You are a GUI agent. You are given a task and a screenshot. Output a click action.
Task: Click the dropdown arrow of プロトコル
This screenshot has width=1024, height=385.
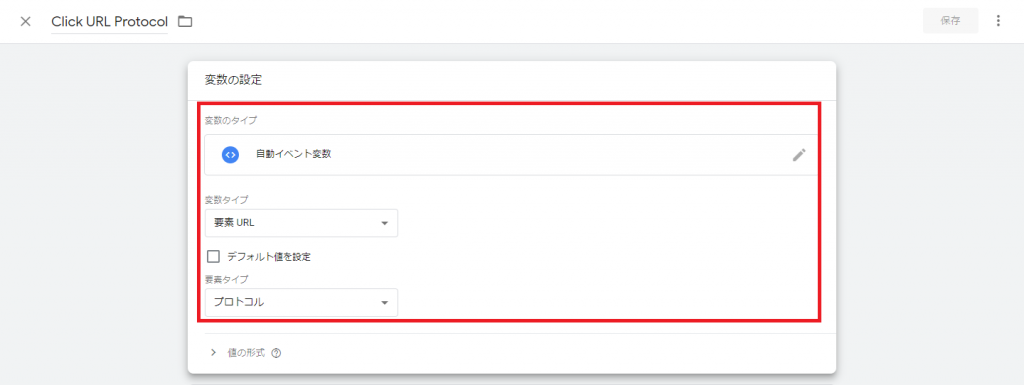[x=385, y=303]
